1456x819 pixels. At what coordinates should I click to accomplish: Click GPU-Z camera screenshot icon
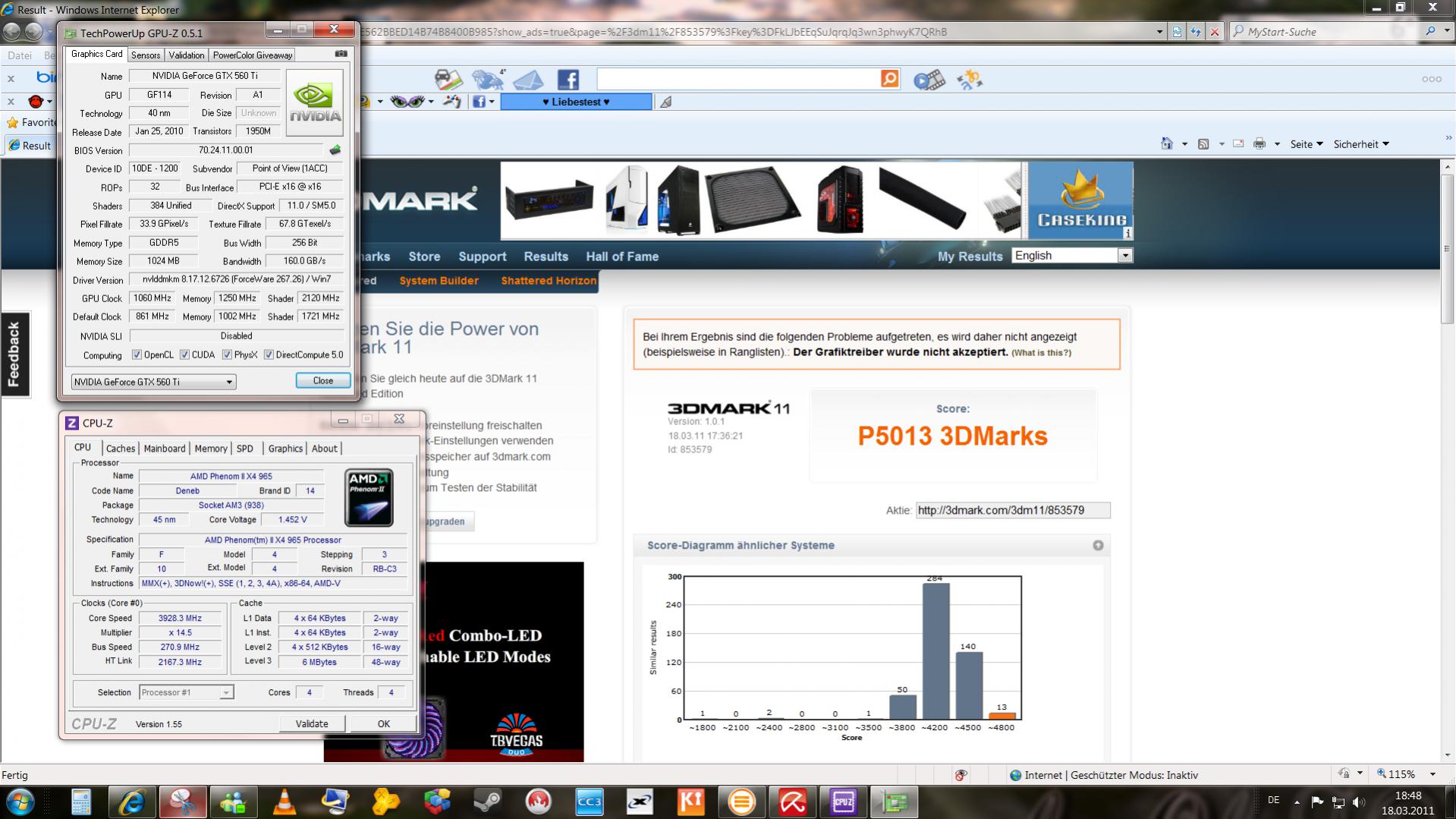click(x=341, y=54)
